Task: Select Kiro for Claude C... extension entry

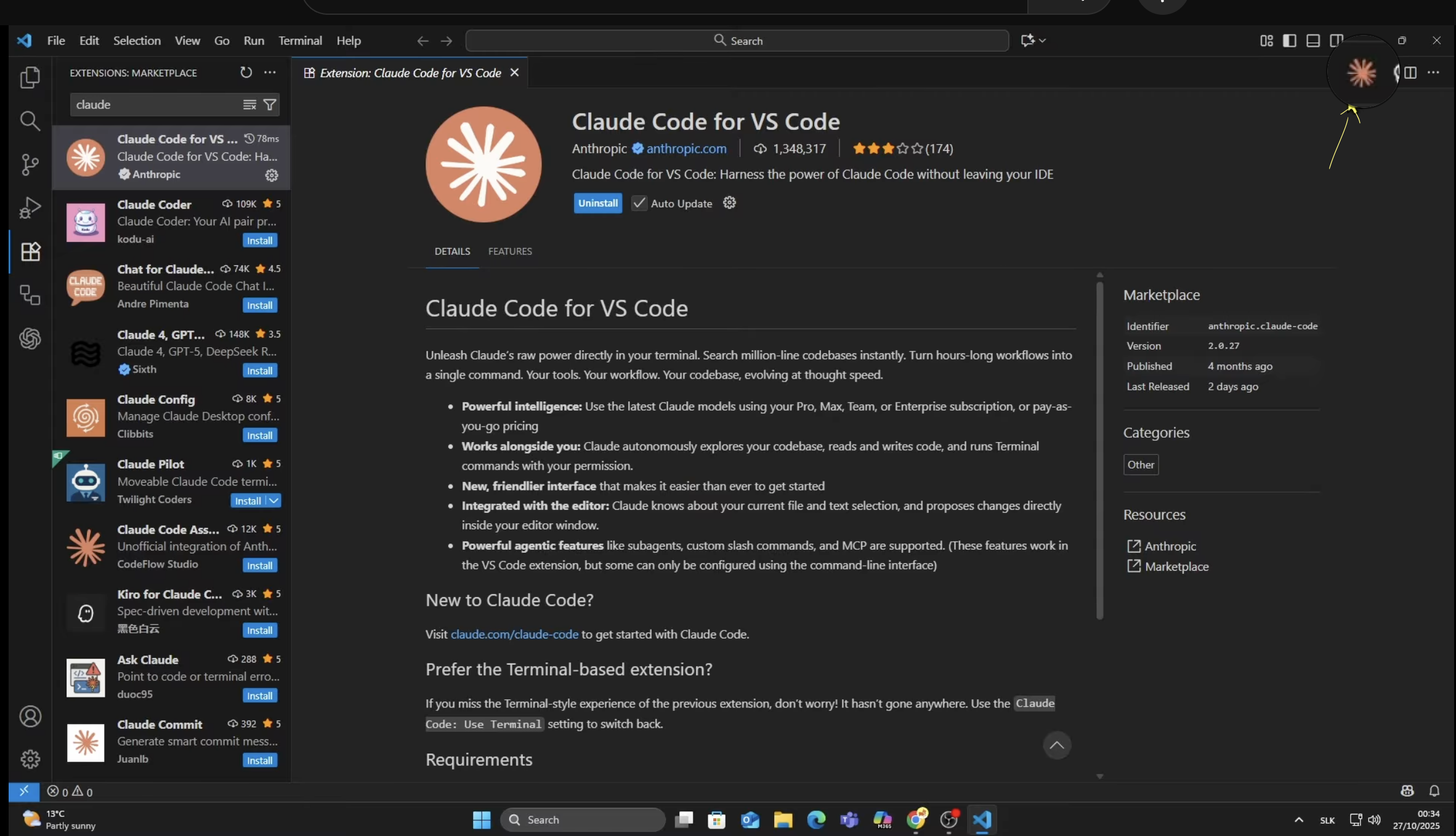Action: (171, 611)
